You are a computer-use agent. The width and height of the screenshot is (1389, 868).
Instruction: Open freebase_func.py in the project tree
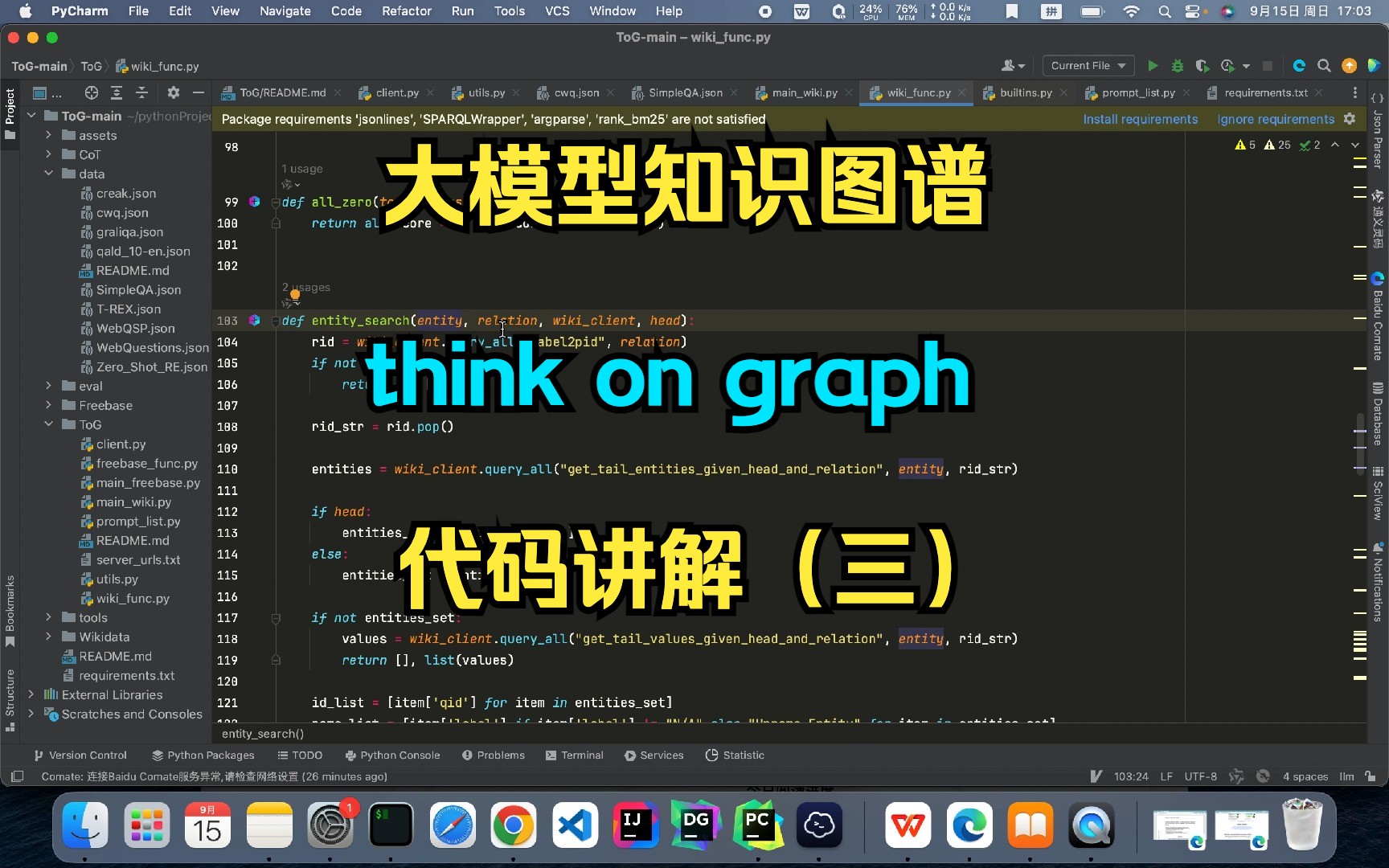147,463
